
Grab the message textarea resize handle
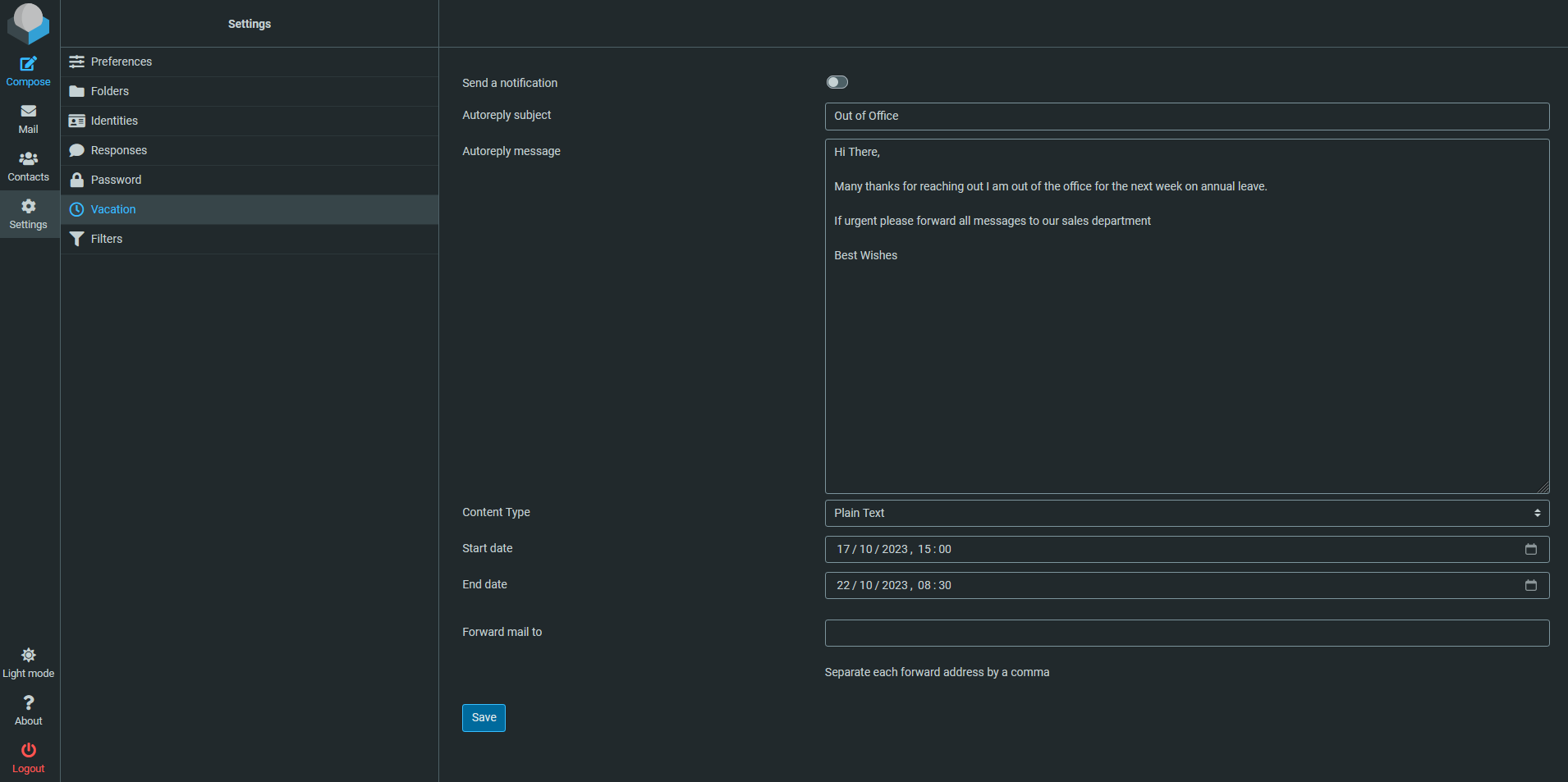(1543, 487)
